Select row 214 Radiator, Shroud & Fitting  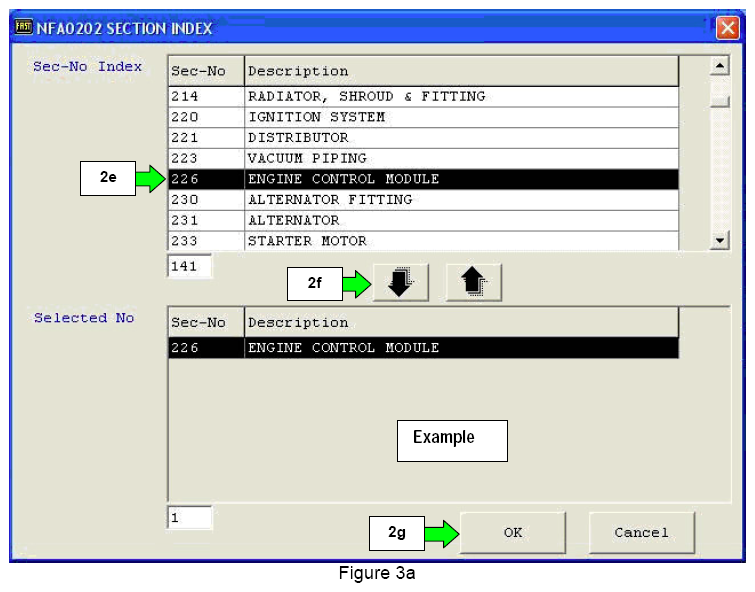coord(422,97)
